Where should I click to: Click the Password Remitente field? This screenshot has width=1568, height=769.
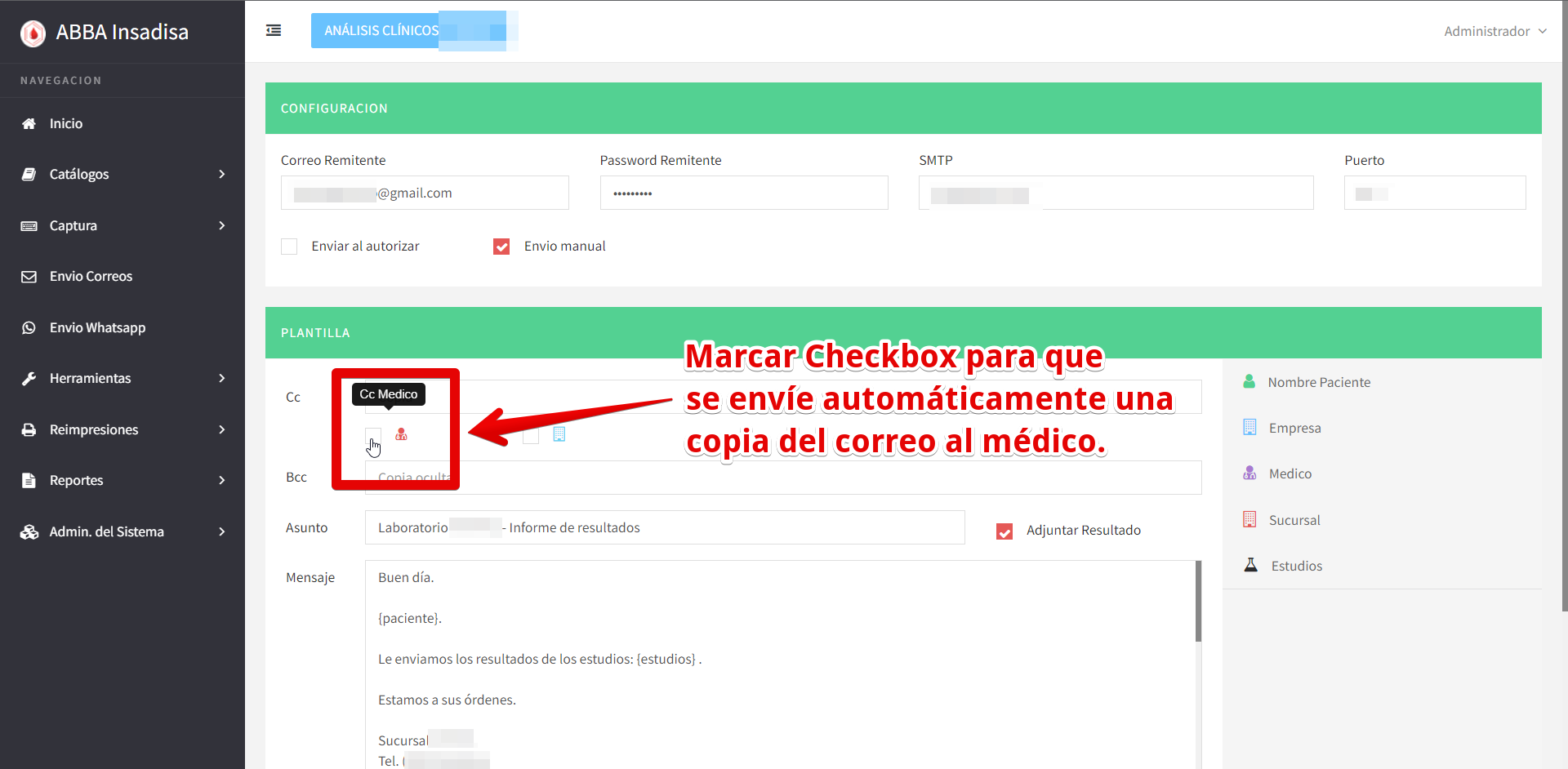coord(744,193)
